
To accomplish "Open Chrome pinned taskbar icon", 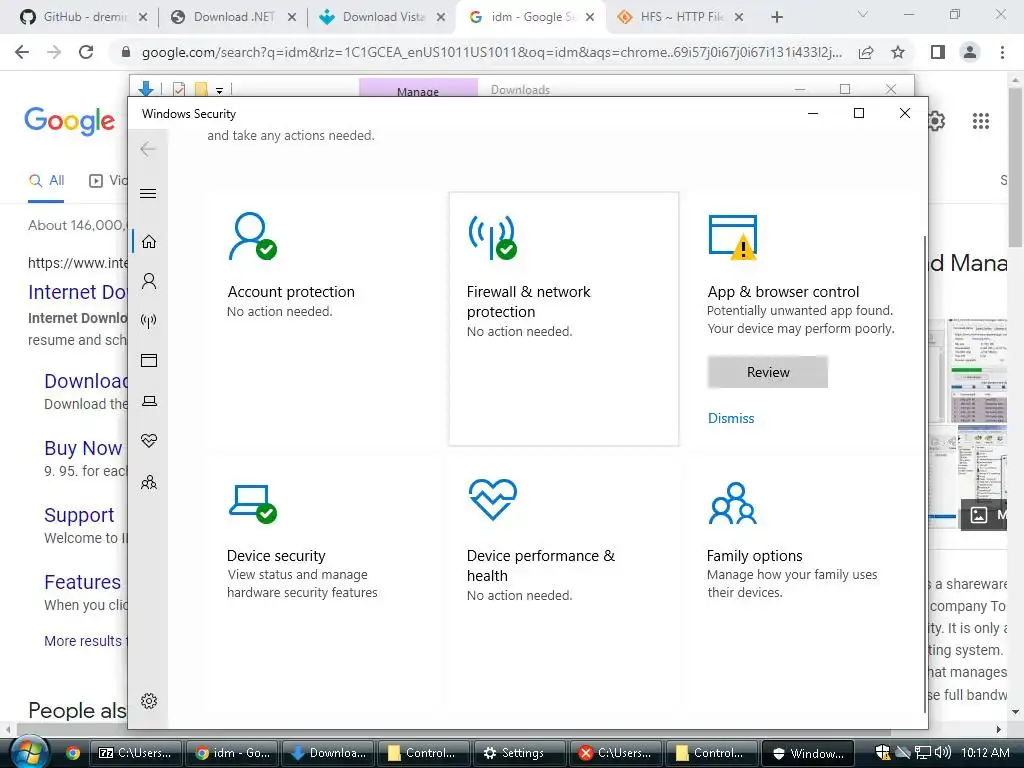I will pos(72,753).
